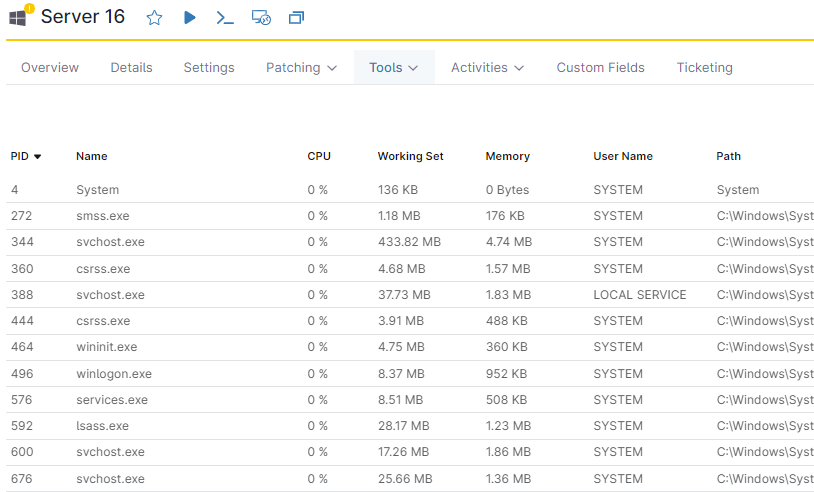
Task: Sort by PID column arrow
Action: pyautogui.click(x=38, y=157)
